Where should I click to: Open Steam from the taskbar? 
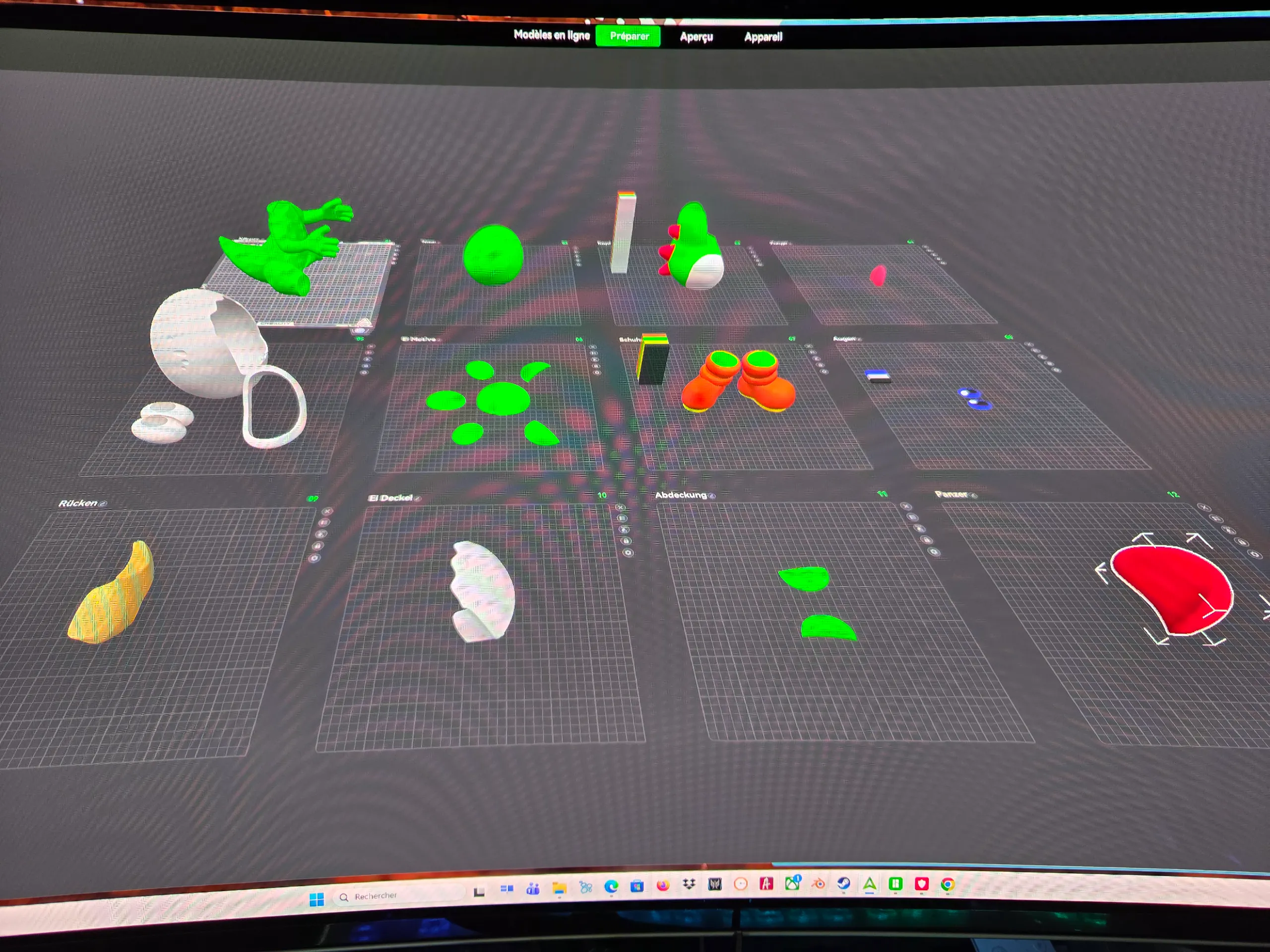point(843,884)
